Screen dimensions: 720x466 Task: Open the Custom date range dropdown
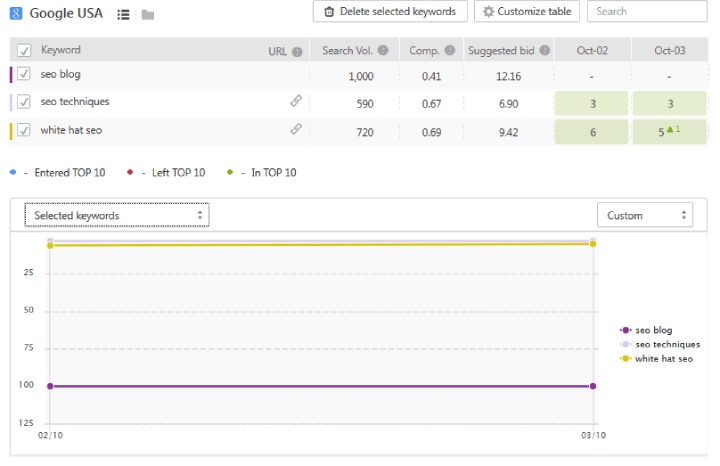pos(645,215)
